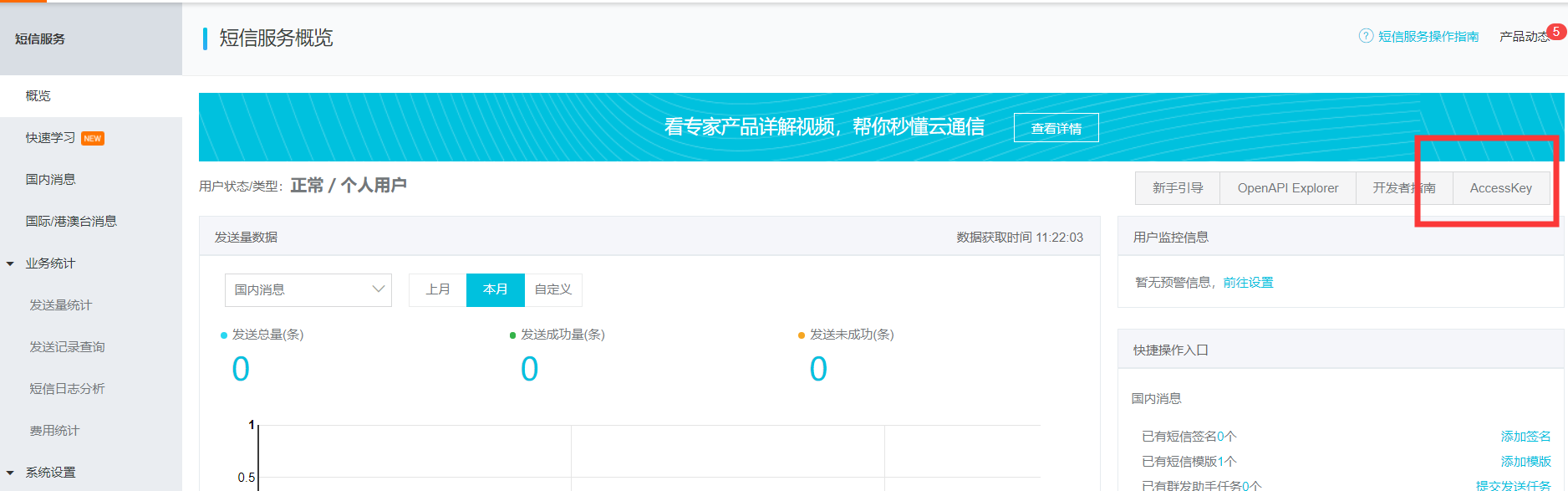Viewport: 1568px width, 491px height.
Task: Open 发送记录查询 in the sidebar
Action: click(x=67, y=347)
